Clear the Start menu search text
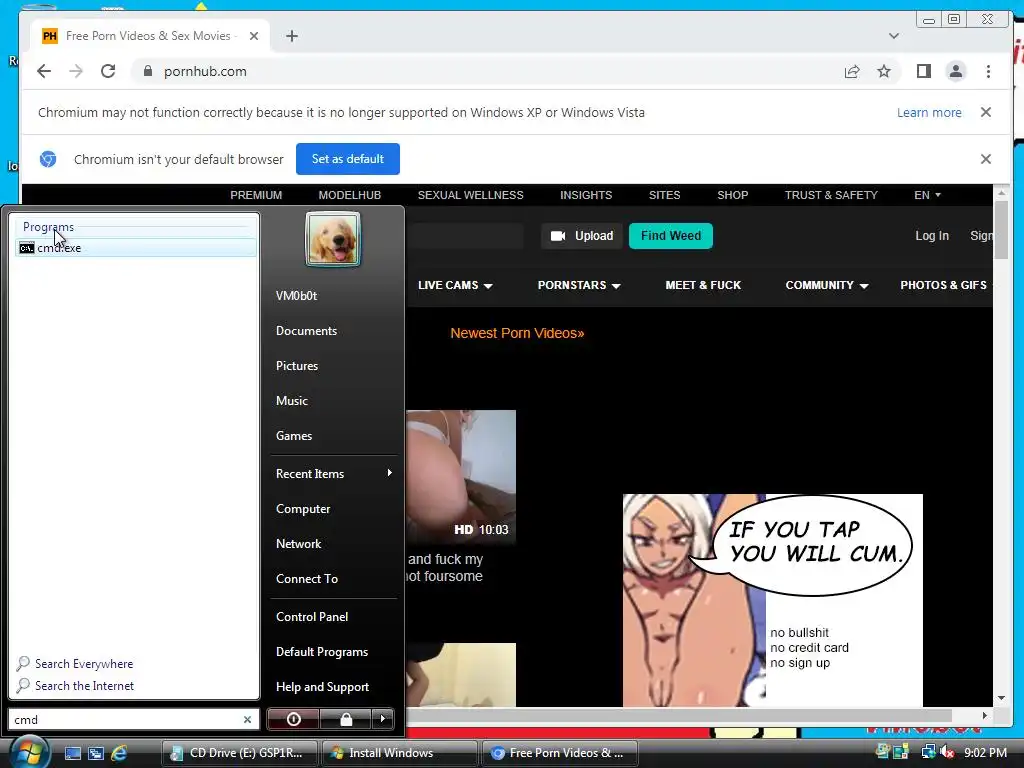Screen dimensions: 1024x768 pyautogui.click(x=248, y=720)
